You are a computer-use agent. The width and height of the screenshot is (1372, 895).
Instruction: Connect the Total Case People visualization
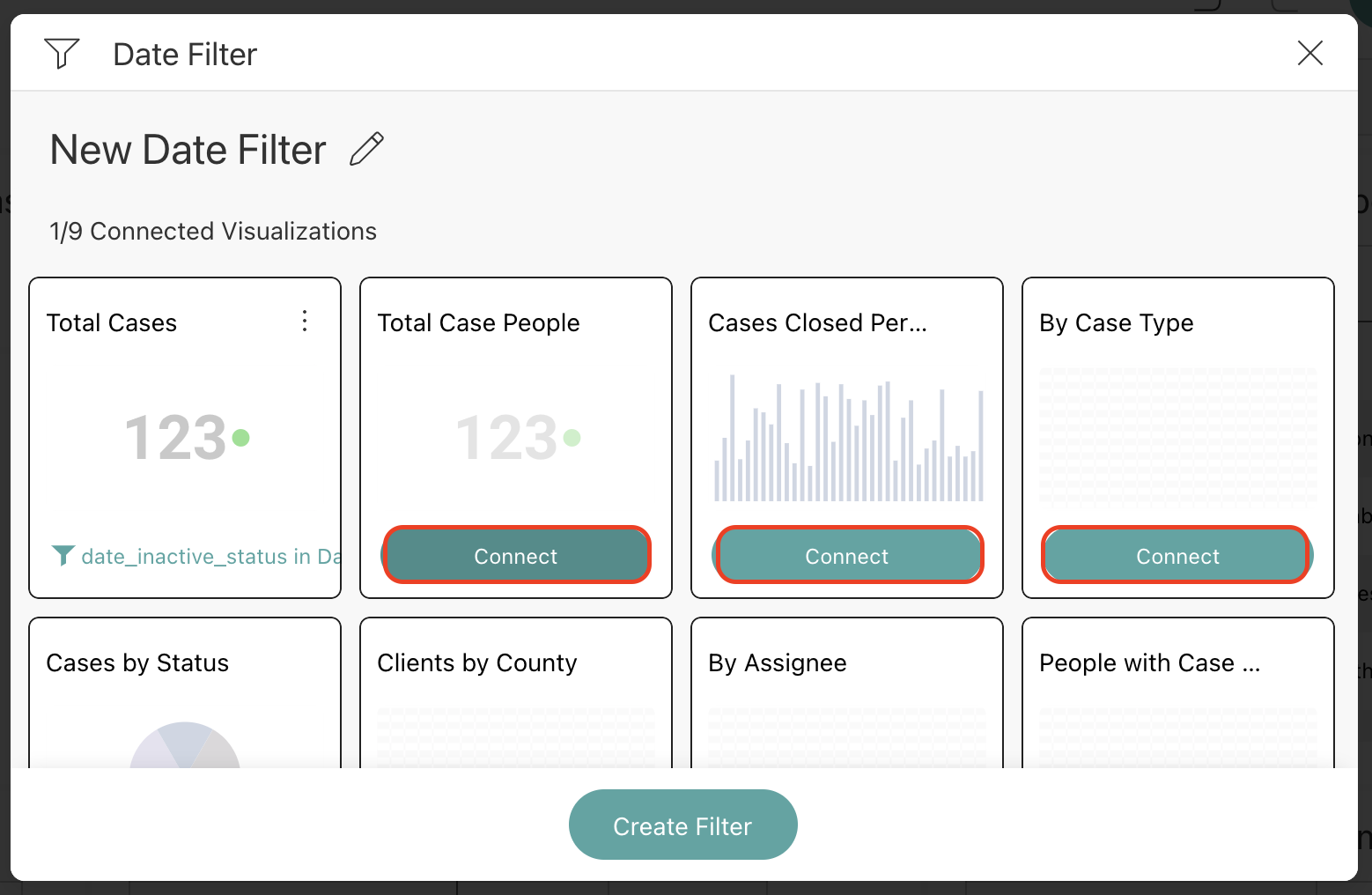tap(516, 555)
